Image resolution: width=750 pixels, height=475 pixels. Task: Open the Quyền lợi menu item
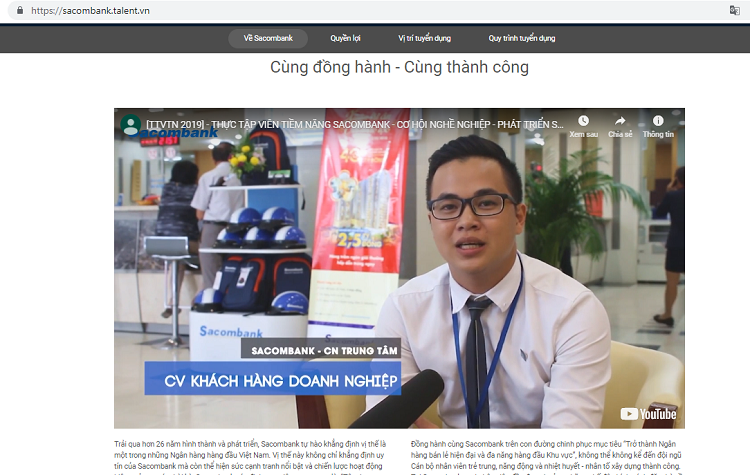pyautogui.click(x=345, y=38)
